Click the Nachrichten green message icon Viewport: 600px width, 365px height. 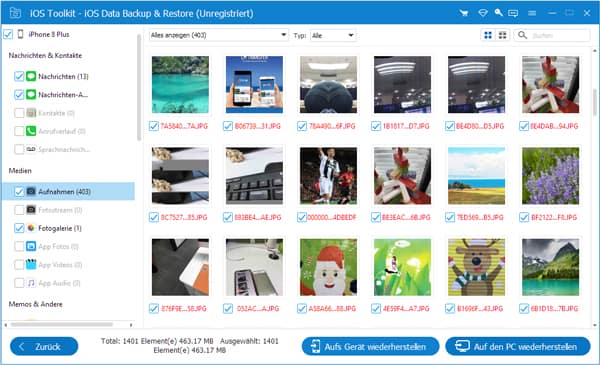(31, 76)
